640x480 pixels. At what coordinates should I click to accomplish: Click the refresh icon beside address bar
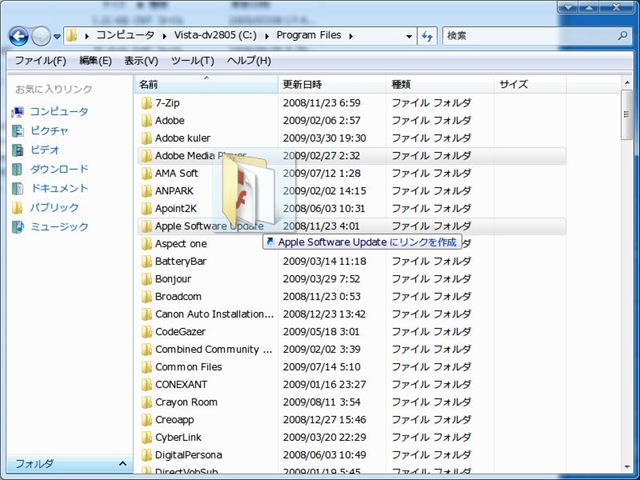427,36
